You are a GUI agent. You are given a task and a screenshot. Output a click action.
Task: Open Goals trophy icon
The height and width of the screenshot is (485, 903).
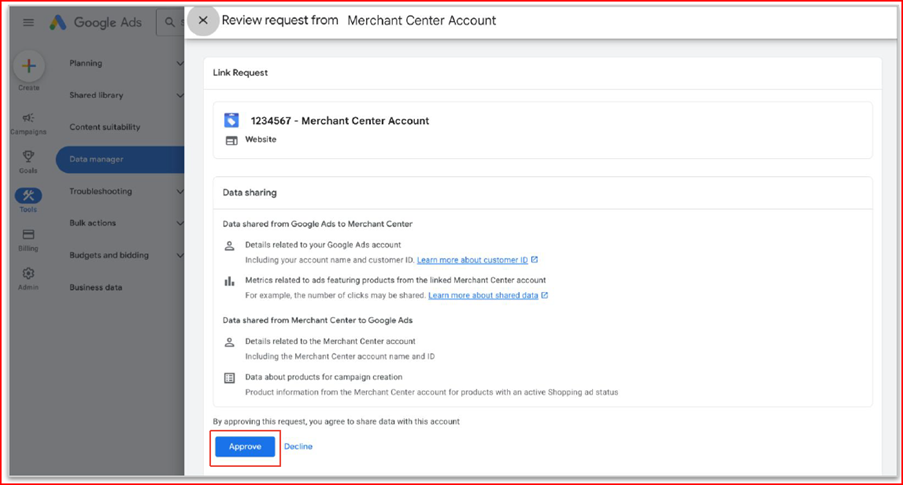28,160
